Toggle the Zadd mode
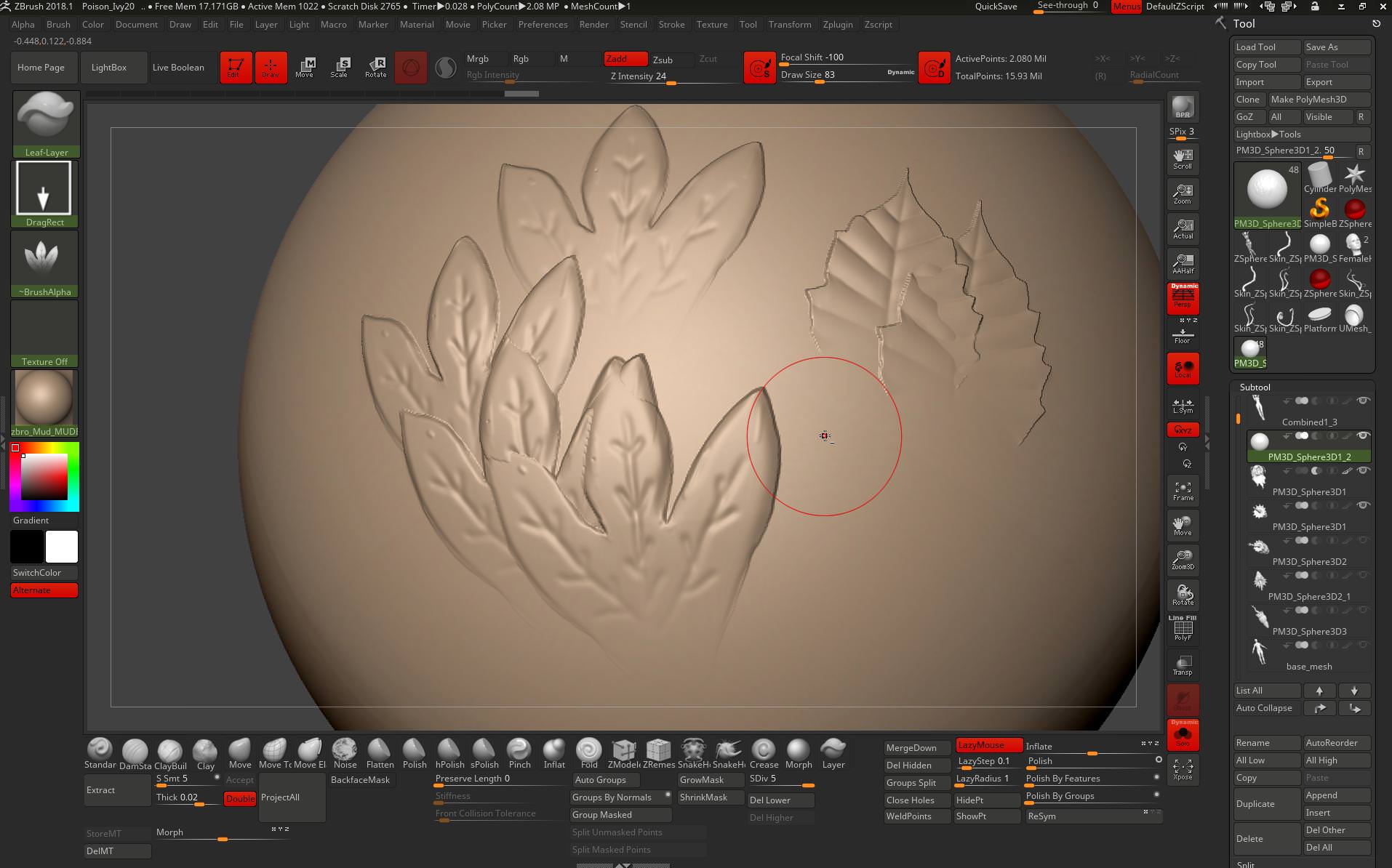Viewport: 1392px width, 868px height. click(x=625, y=59)
